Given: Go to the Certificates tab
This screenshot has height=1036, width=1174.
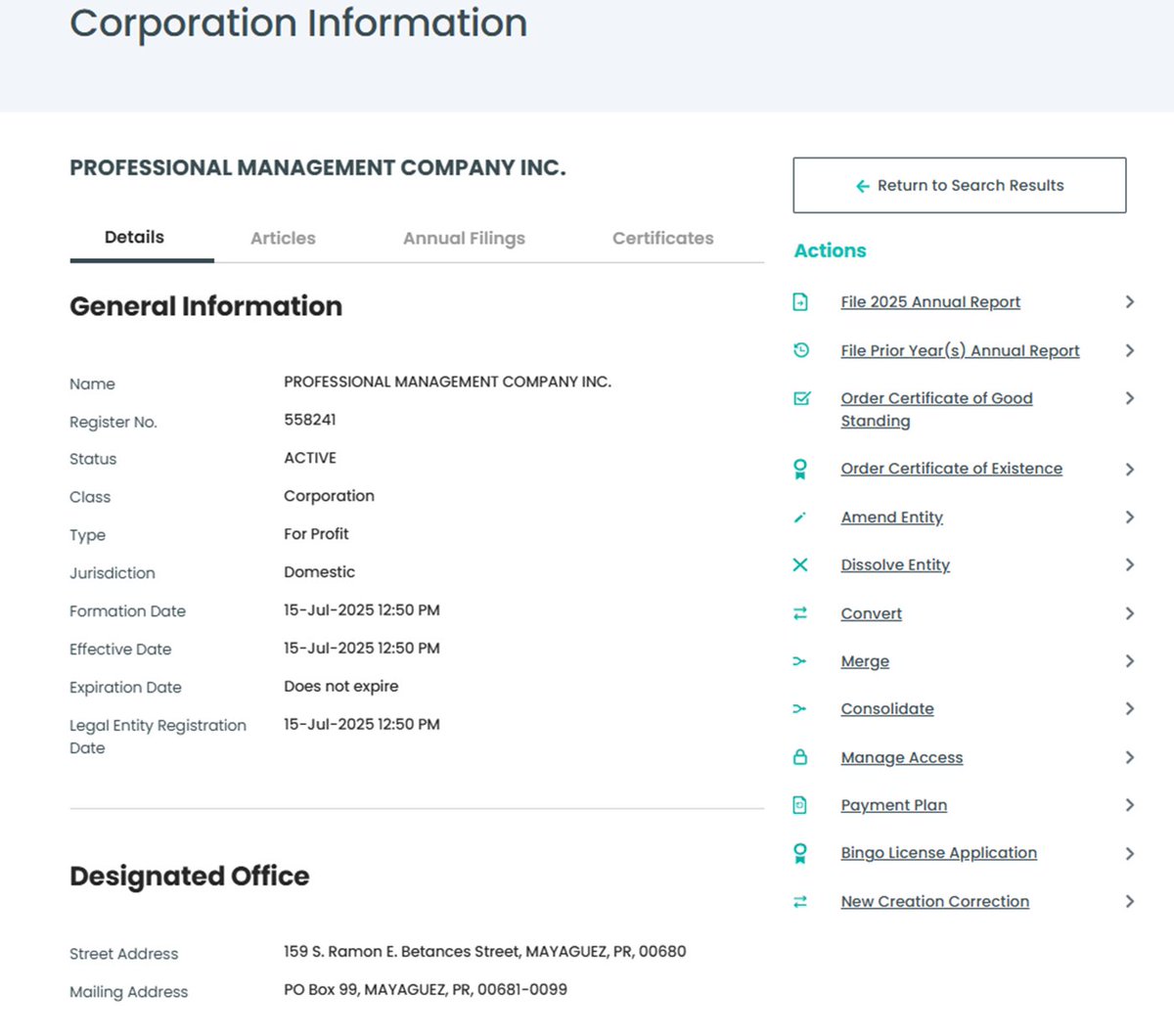Looking at the screenshot, I should pyautogui.click(x=662, y=238).
